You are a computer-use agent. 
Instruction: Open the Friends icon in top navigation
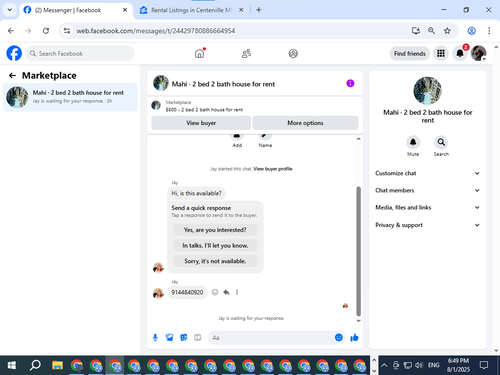(x=246, y=53)
